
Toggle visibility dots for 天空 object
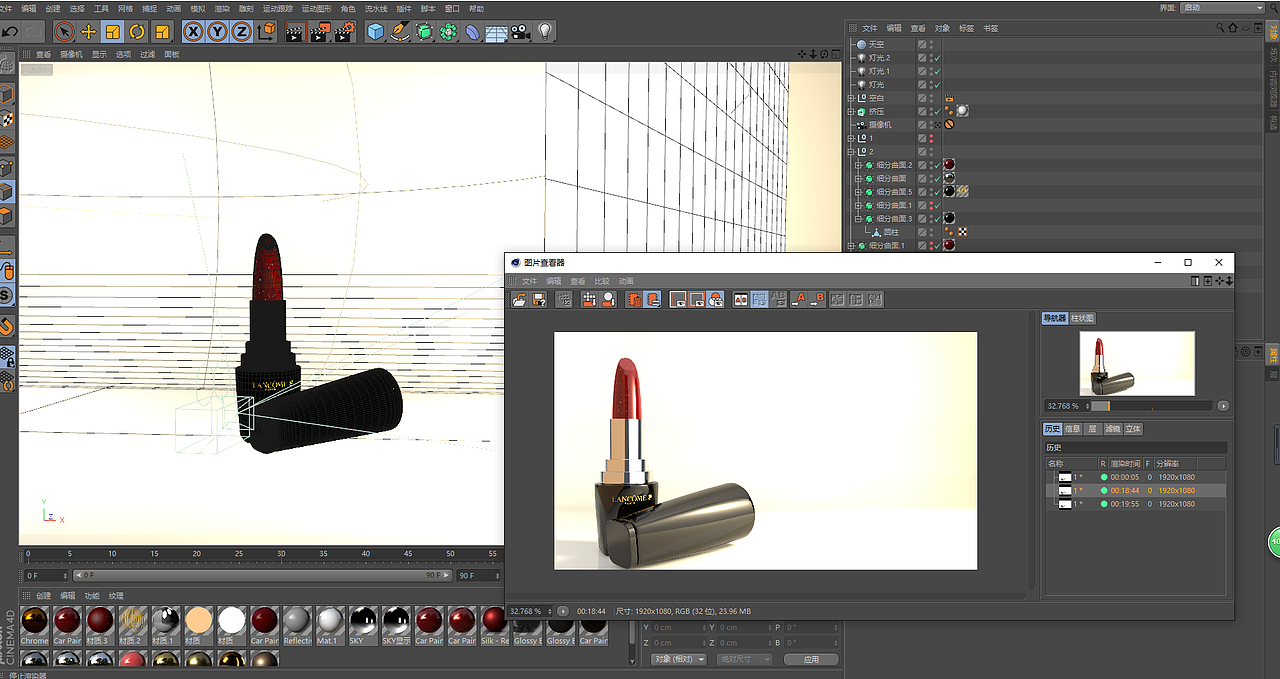(x=930, y=45)
